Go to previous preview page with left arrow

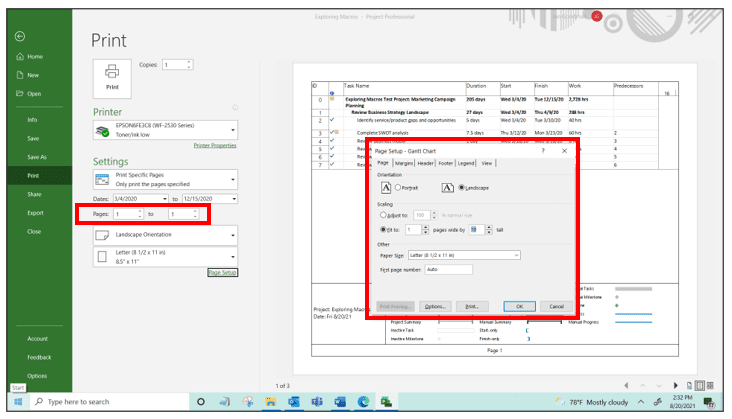[x=626, y=385]
